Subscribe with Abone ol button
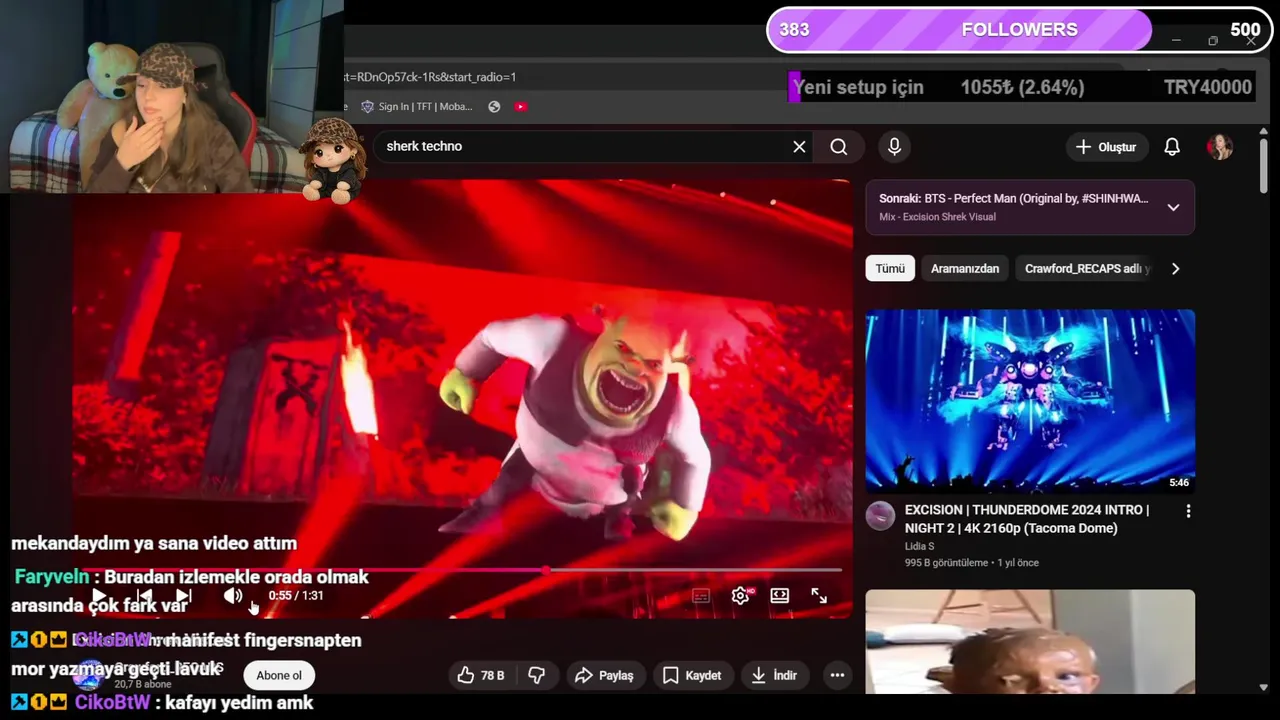 click(x=279, y=676)
